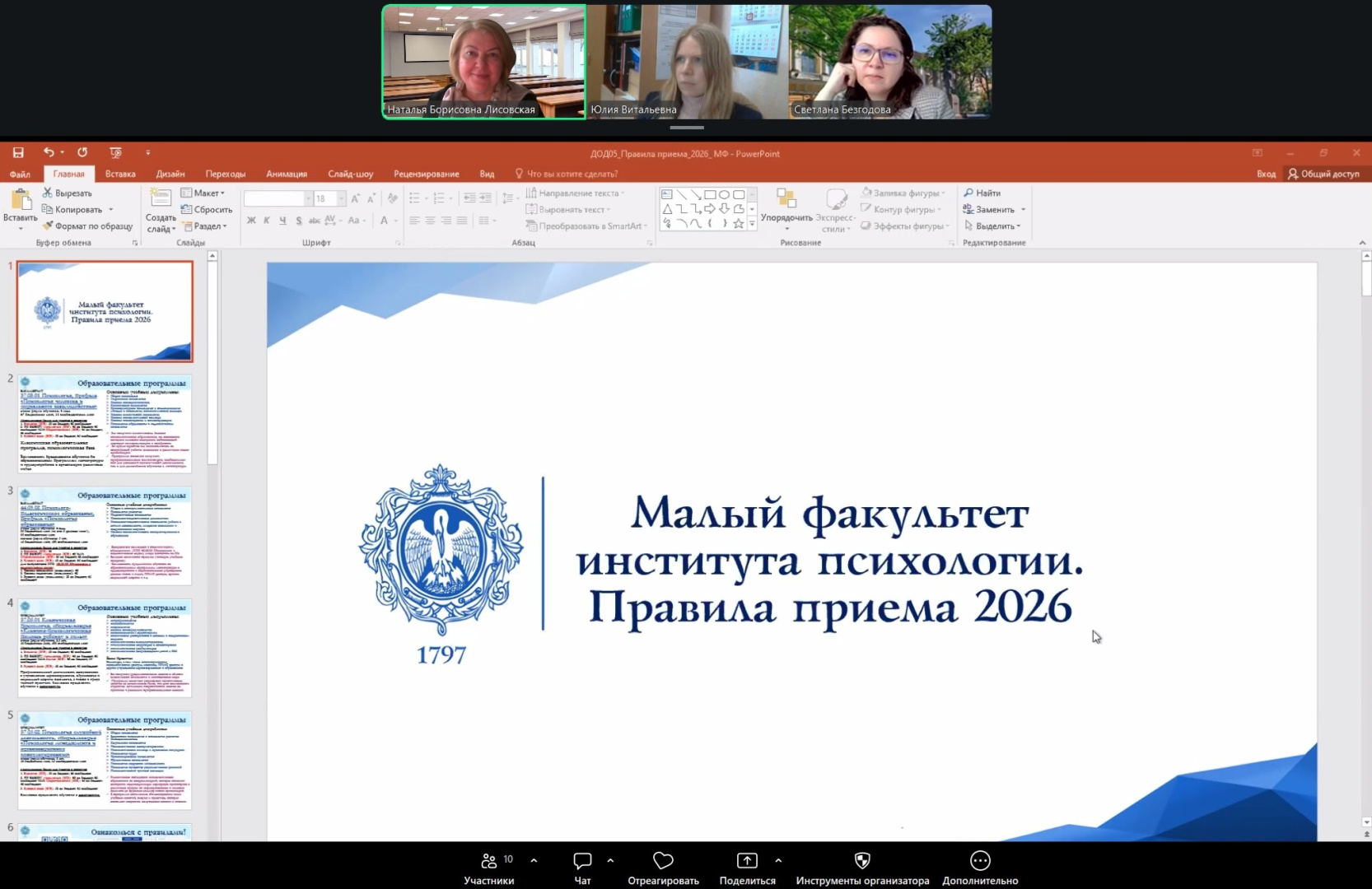Screen dimensions: 1372x889
Task: Open the Анимация ribbon tab
Action: point(287,174)
